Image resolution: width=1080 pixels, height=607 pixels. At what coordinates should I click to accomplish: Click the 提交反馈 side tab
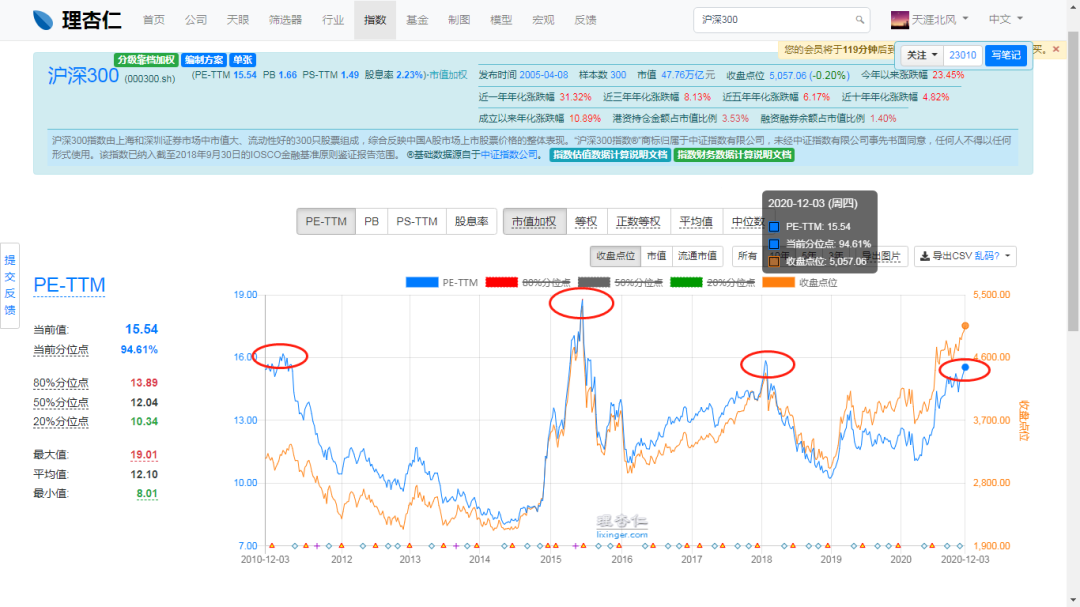point(10,285)
